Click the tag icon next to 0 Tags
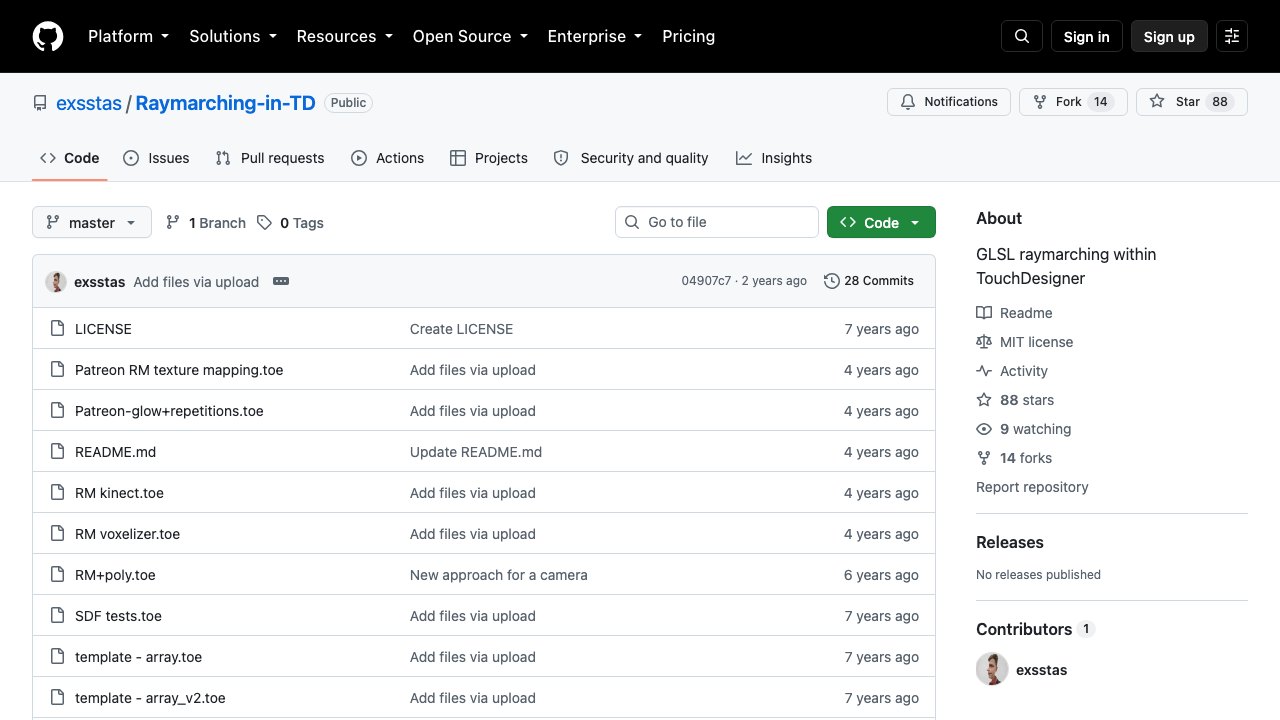 pos(264,222)
